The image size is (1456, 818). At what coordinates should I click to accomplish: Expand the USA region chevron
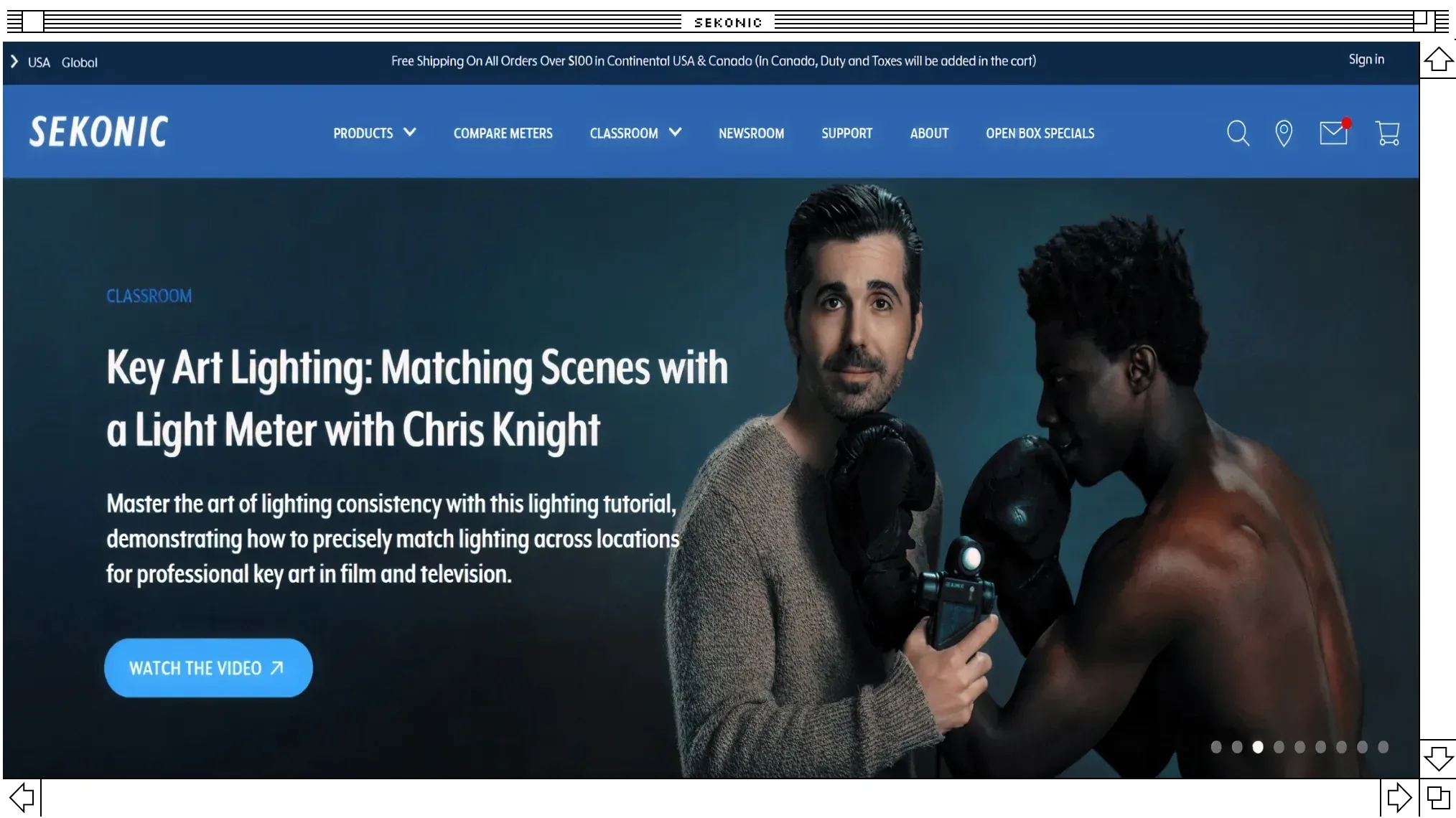(x=14, y=62)
